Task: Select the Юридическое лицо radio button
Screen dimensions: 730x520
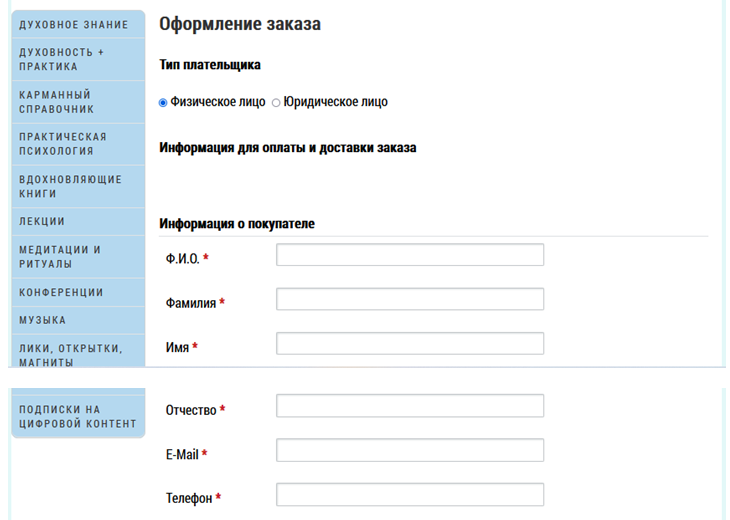Action: click(277, 102)
